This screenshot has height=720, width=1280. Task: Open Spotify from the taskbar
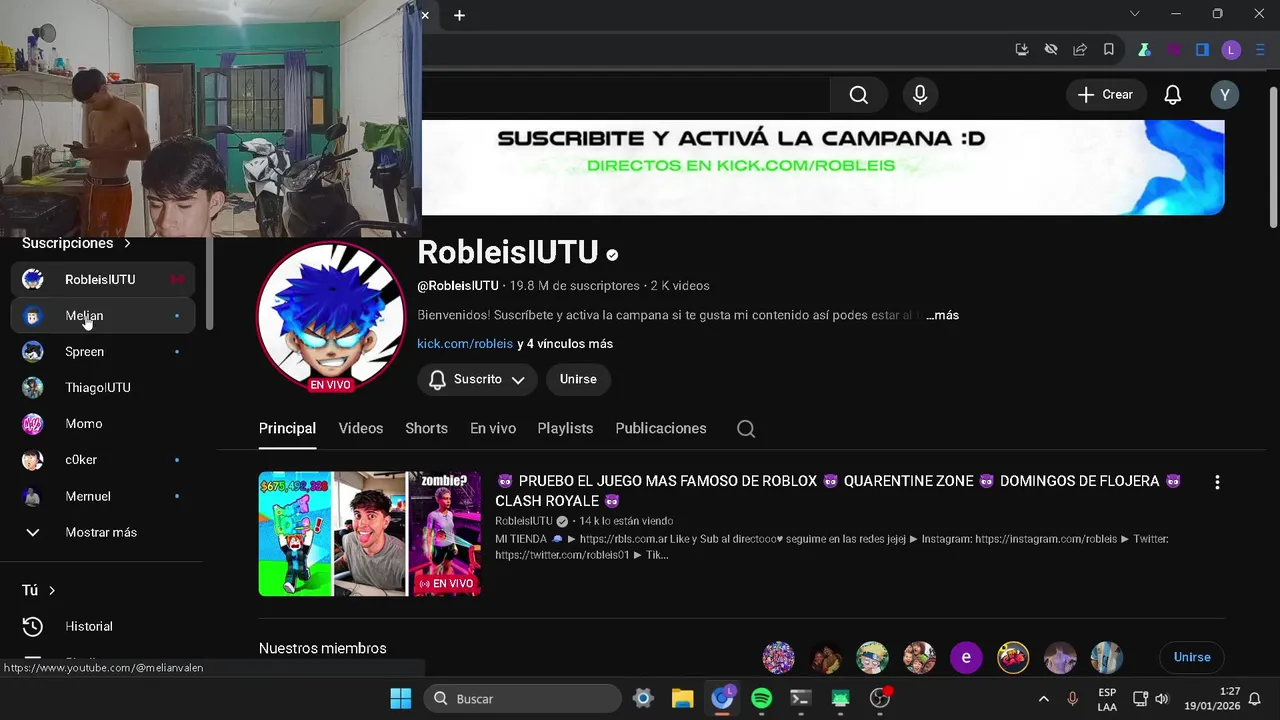coord(761,698)
